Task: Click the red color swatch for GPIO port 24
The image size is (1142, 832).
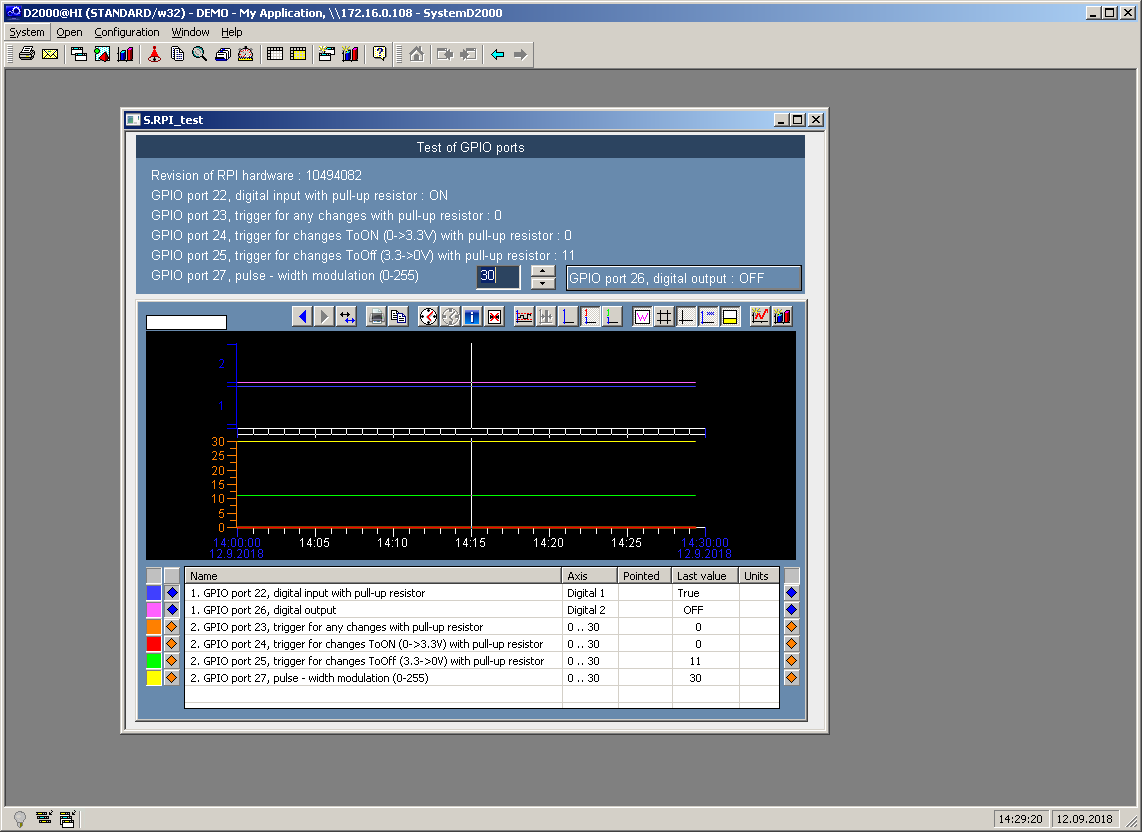Action: [x=154, y=644]
